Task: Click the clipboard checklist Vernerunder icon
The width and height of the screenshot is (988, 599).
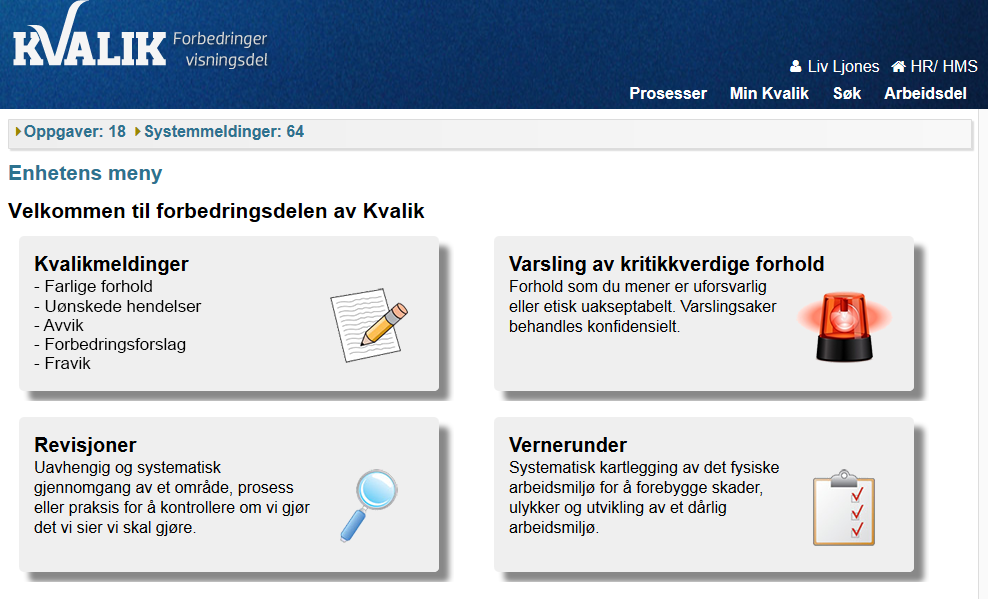Action: [x=844, y=508]
